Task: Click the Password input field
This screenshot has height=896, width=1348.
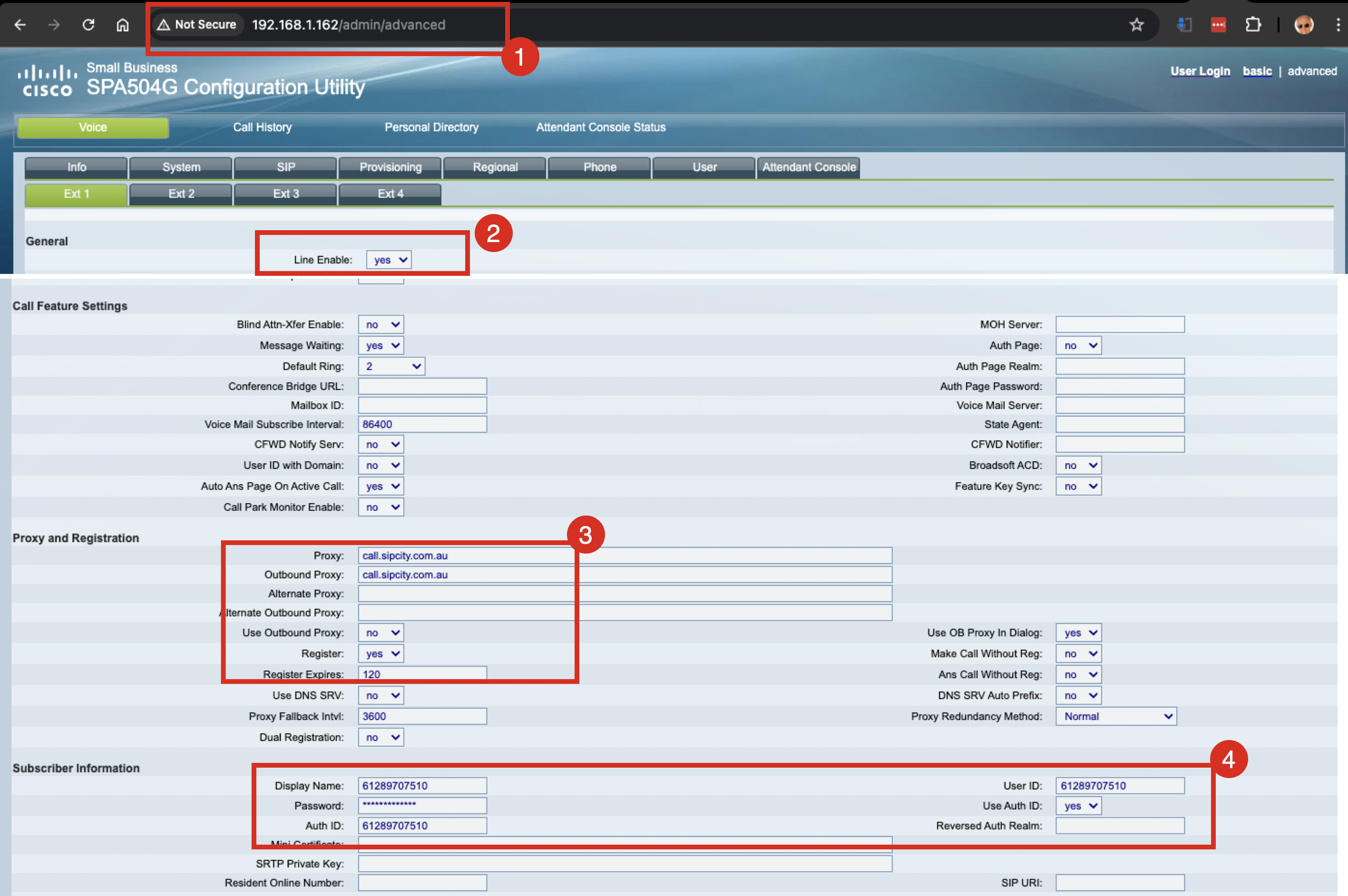Action: click(422, 805)
